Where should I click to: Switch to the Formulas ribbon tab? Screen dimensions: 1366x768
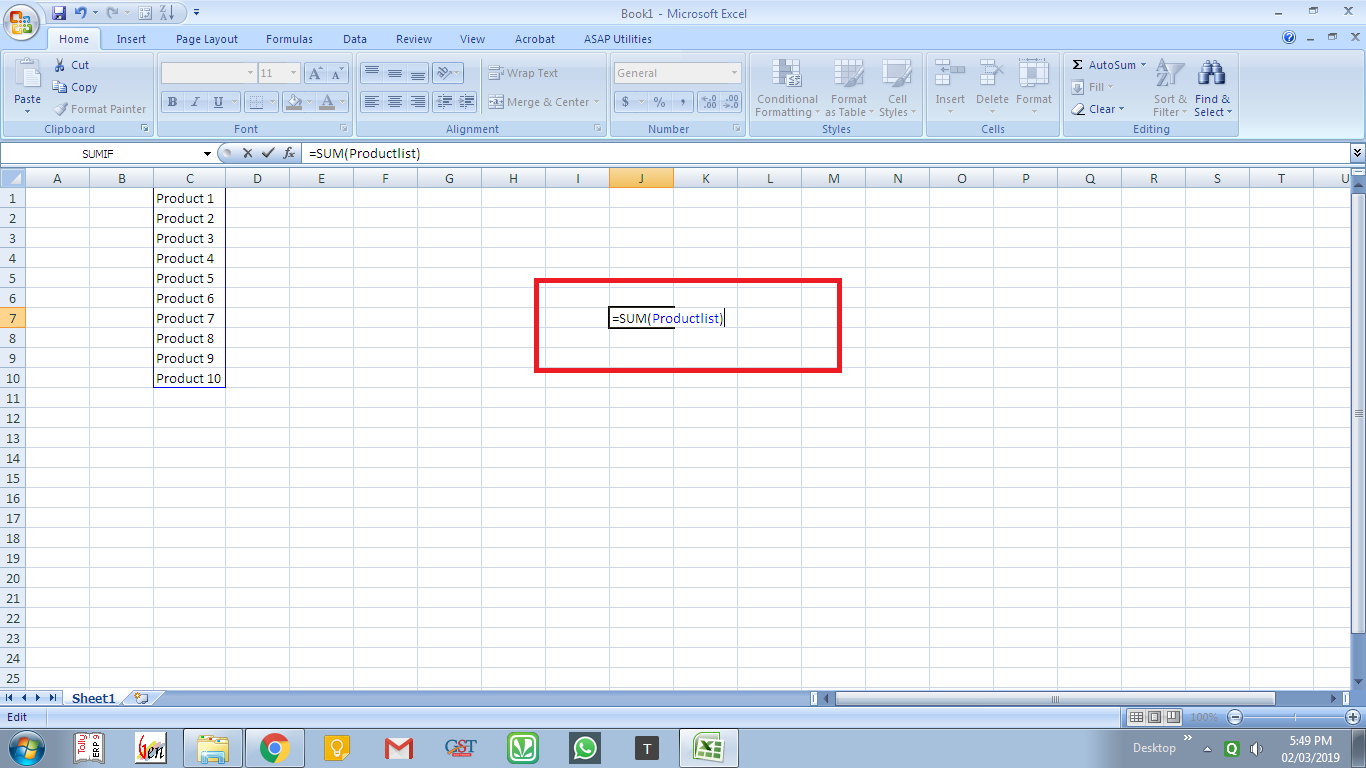(289, 39)
